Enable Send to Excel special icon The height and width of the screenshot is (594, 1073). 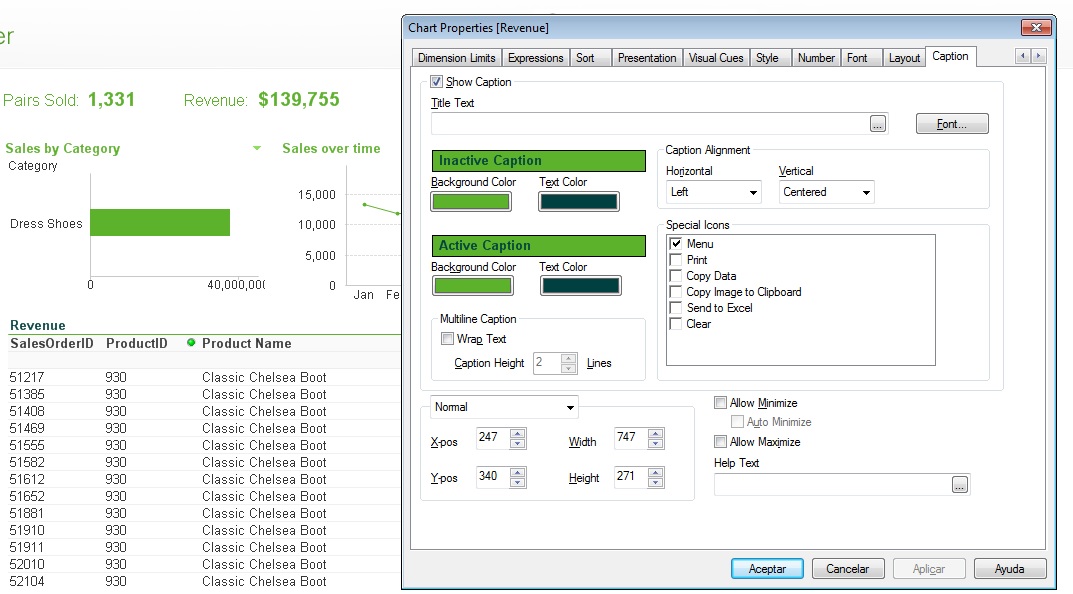[x=675, y=308]
